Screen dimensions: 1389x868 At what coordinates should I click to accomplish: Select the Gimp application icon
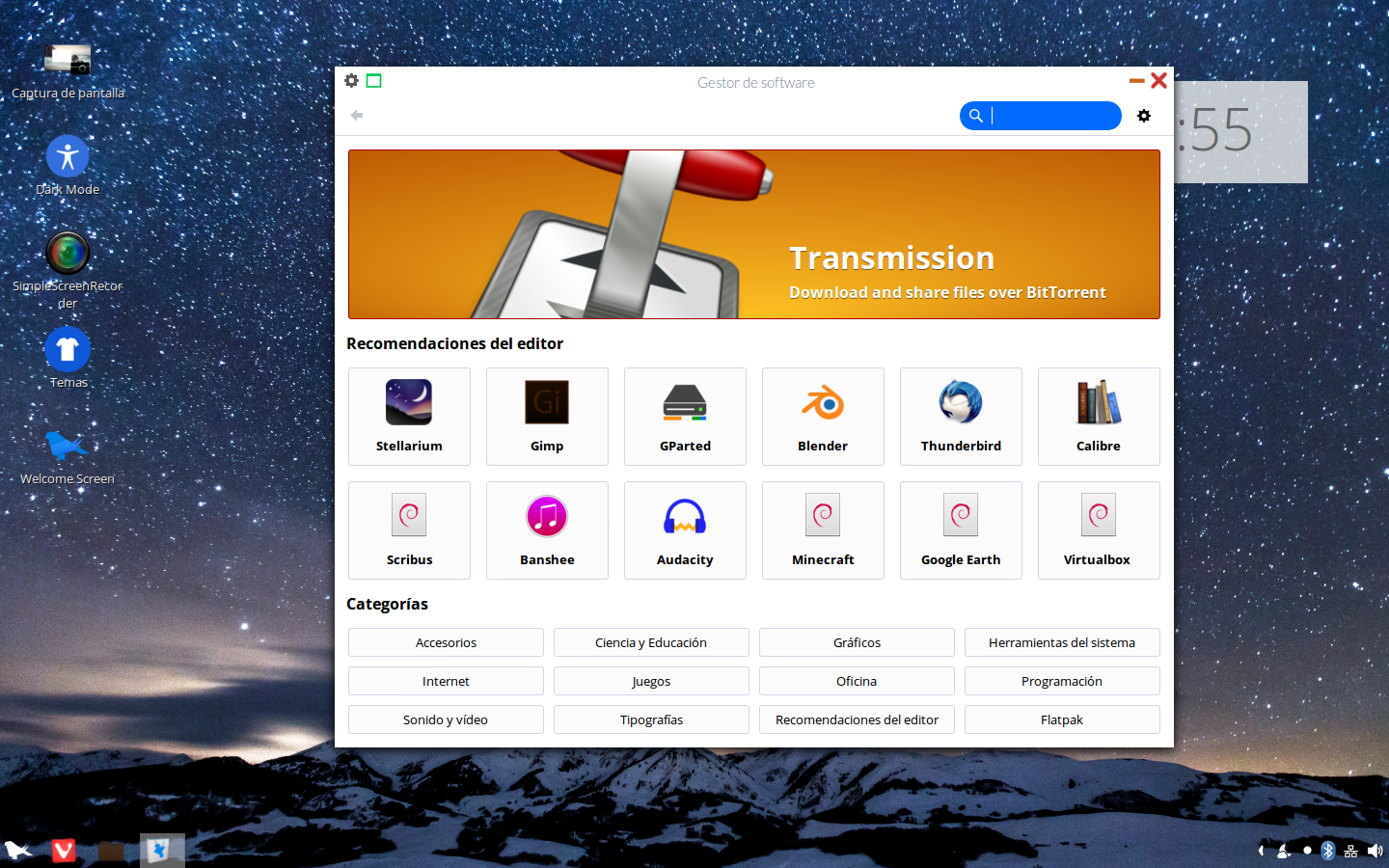click(x=547, y=416)
